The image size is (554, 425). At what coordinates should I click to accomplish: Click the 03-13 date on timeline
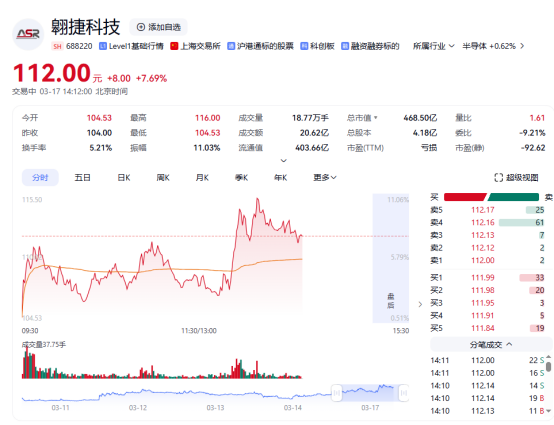coord(215,408)
